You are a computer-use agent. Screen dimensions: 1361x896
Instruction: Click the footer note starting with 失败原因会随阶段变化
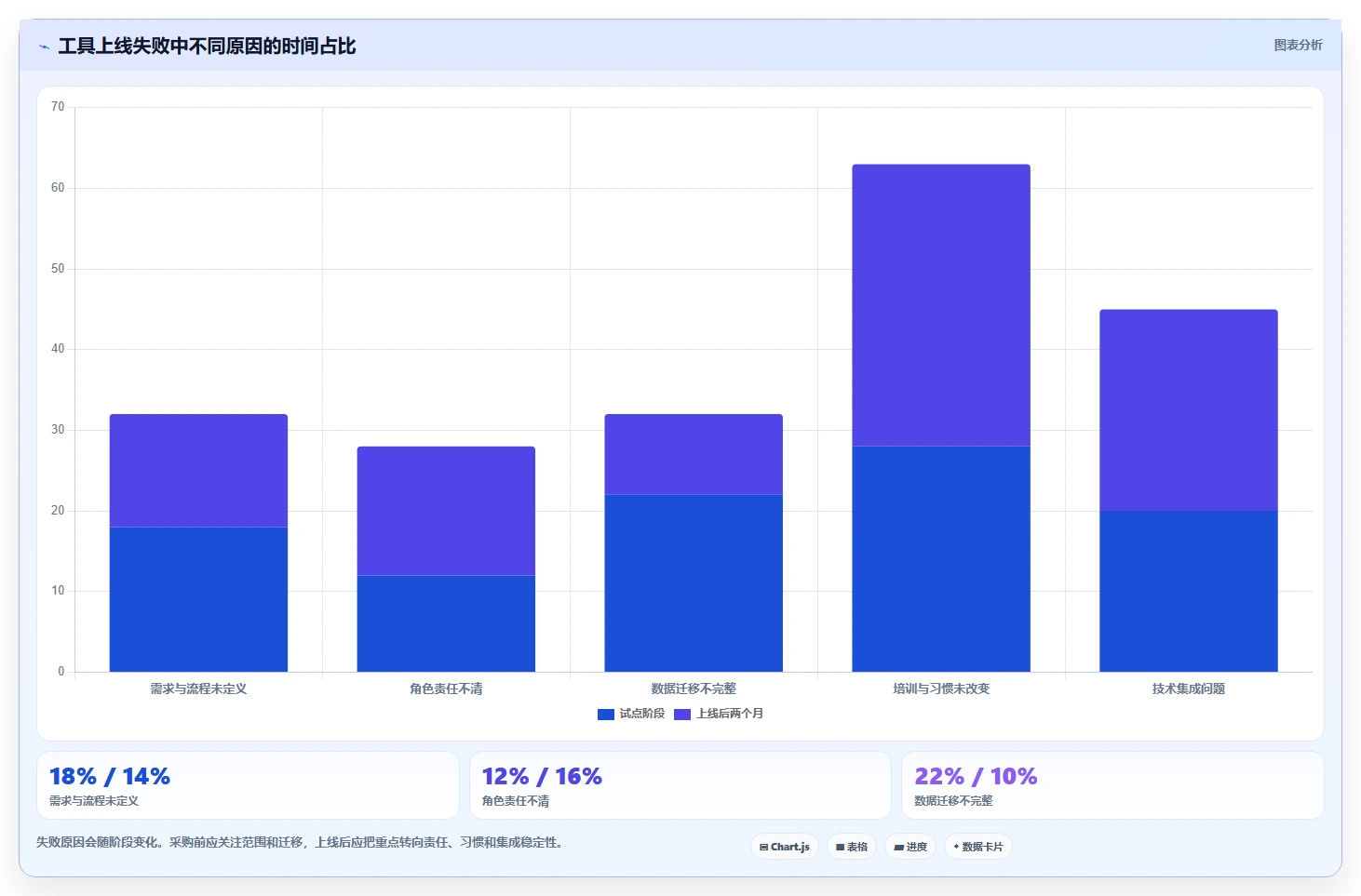[x=300, y=843]
